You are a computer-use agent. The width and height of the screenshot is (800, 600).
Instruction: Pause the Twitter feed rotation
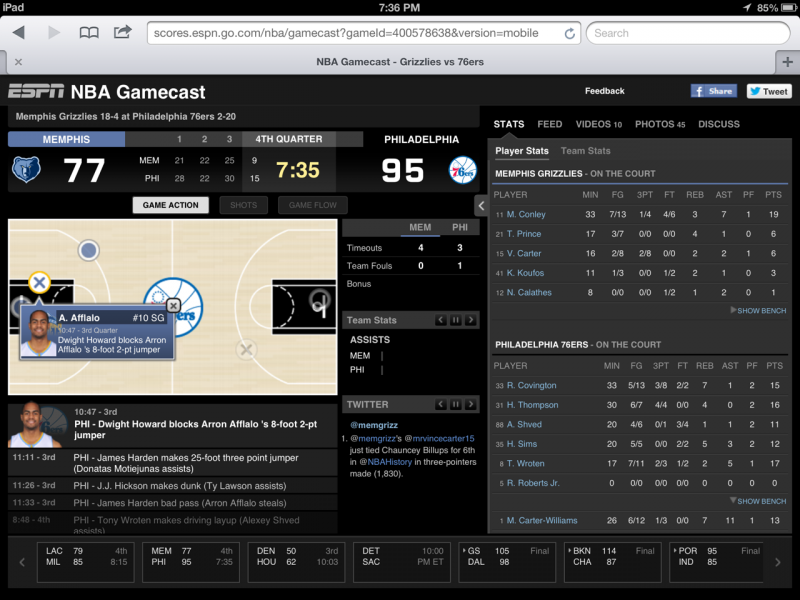[x=456, y=404]
